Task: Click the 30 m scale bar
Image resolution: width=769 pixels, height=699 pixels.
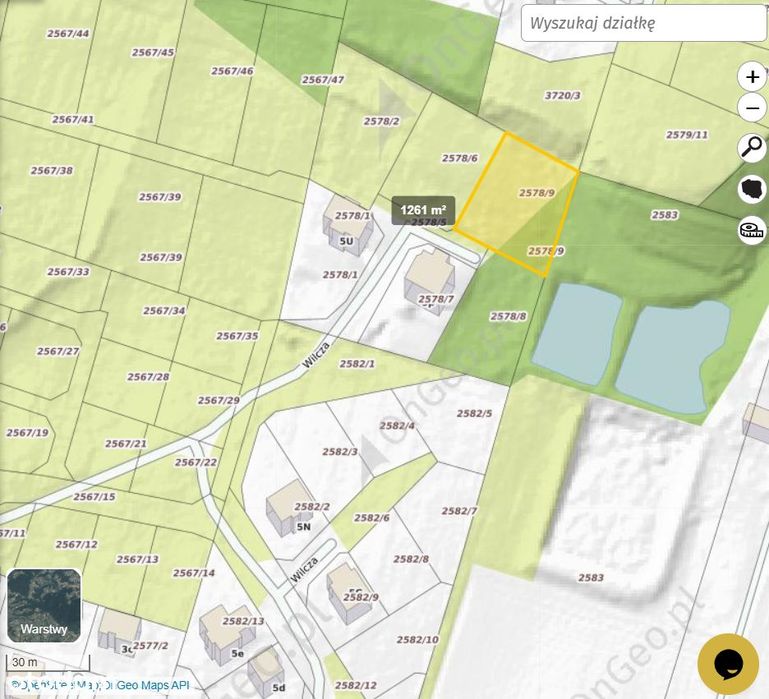Action: [48, 663]
